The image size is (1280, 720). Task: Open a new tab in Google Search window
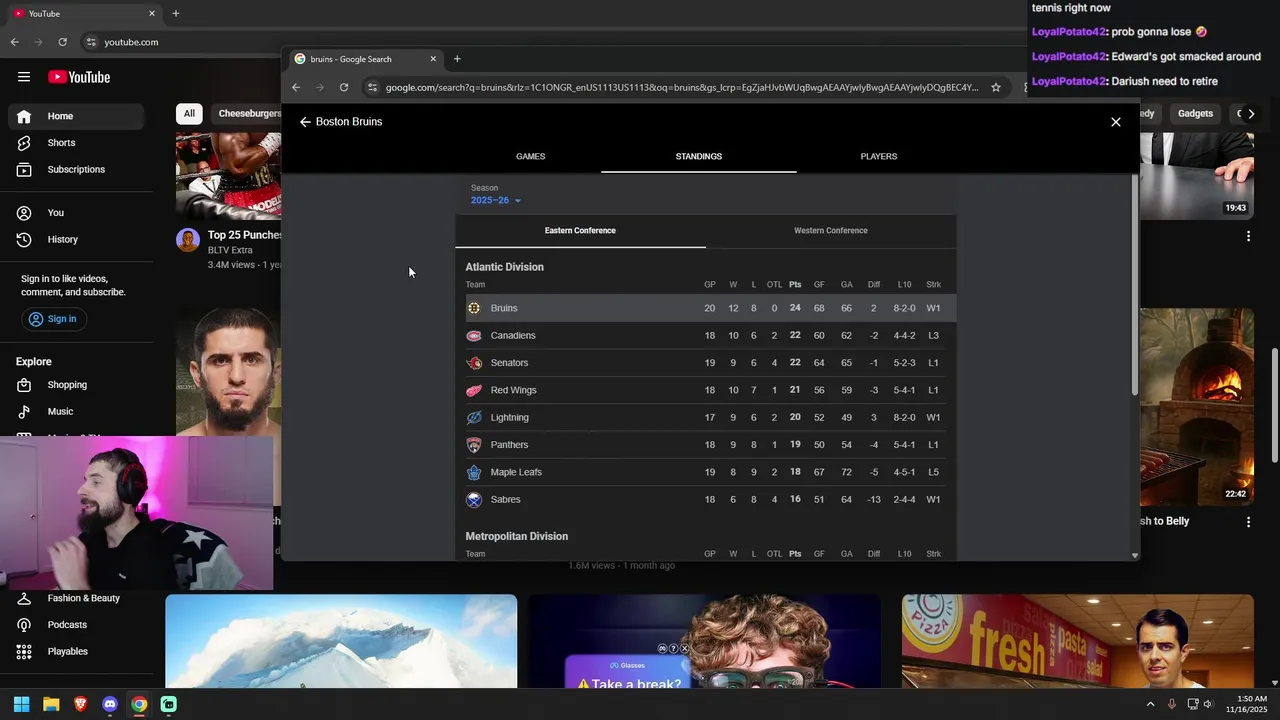(457, 59)
